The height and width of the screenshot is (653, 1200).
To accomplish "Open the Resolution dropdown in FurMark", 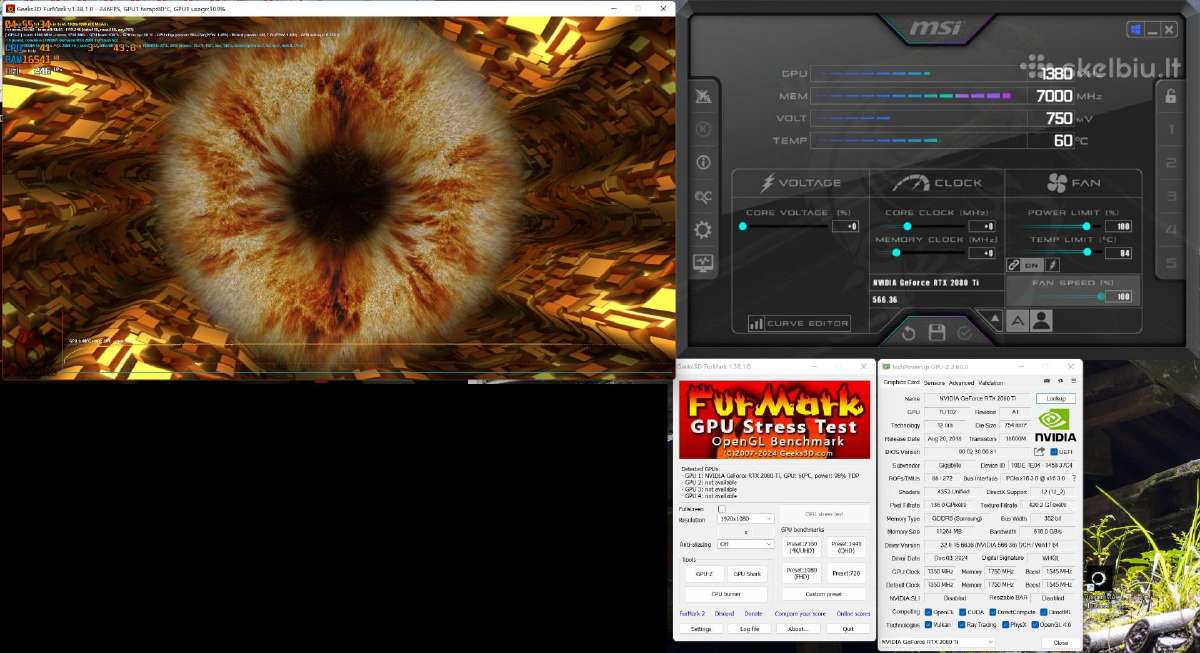I will [x=746, y=519].
